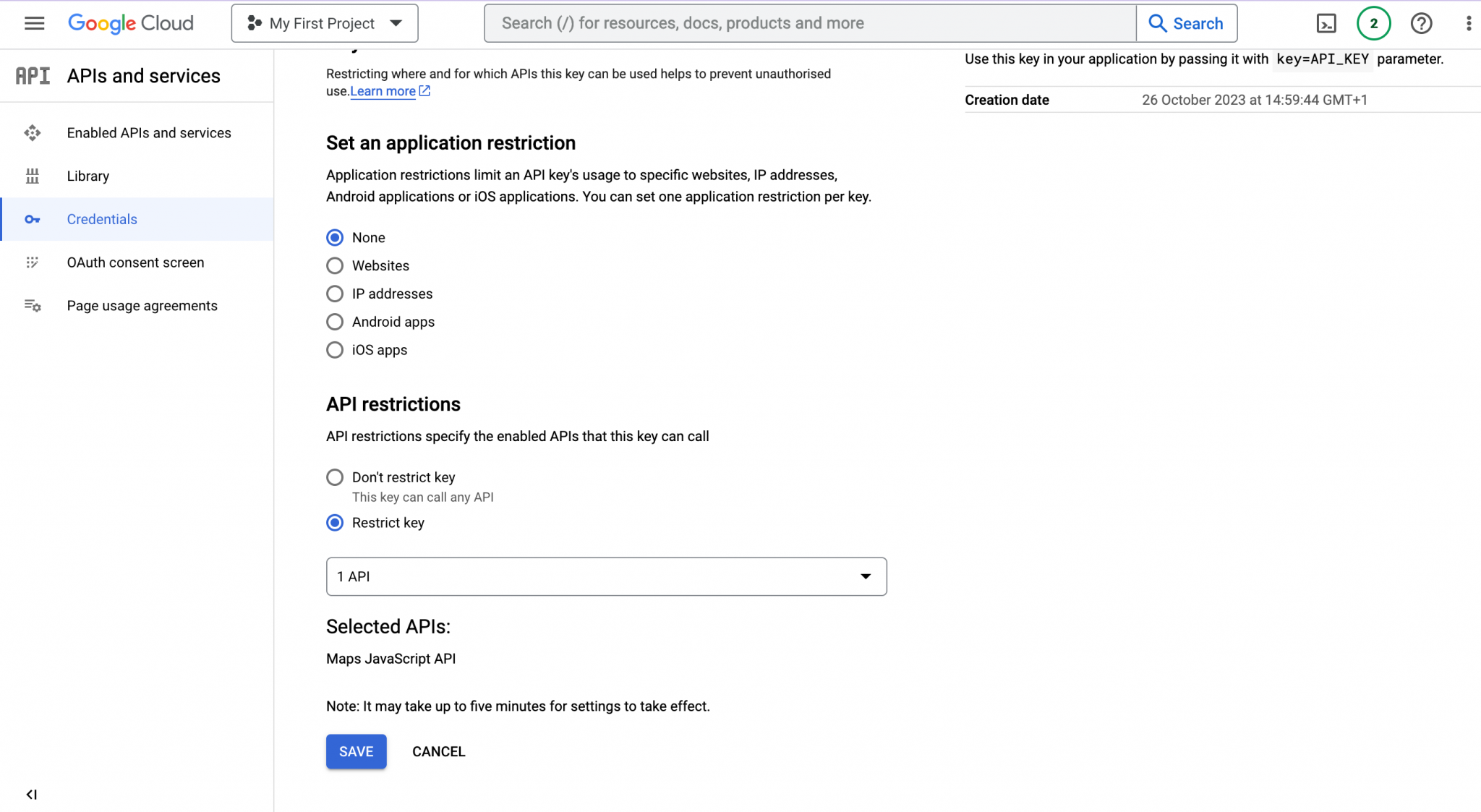Viewport: 1481px width, 812px height.
Task: Go to Enabled APIs and services
Action: point(149,133)
